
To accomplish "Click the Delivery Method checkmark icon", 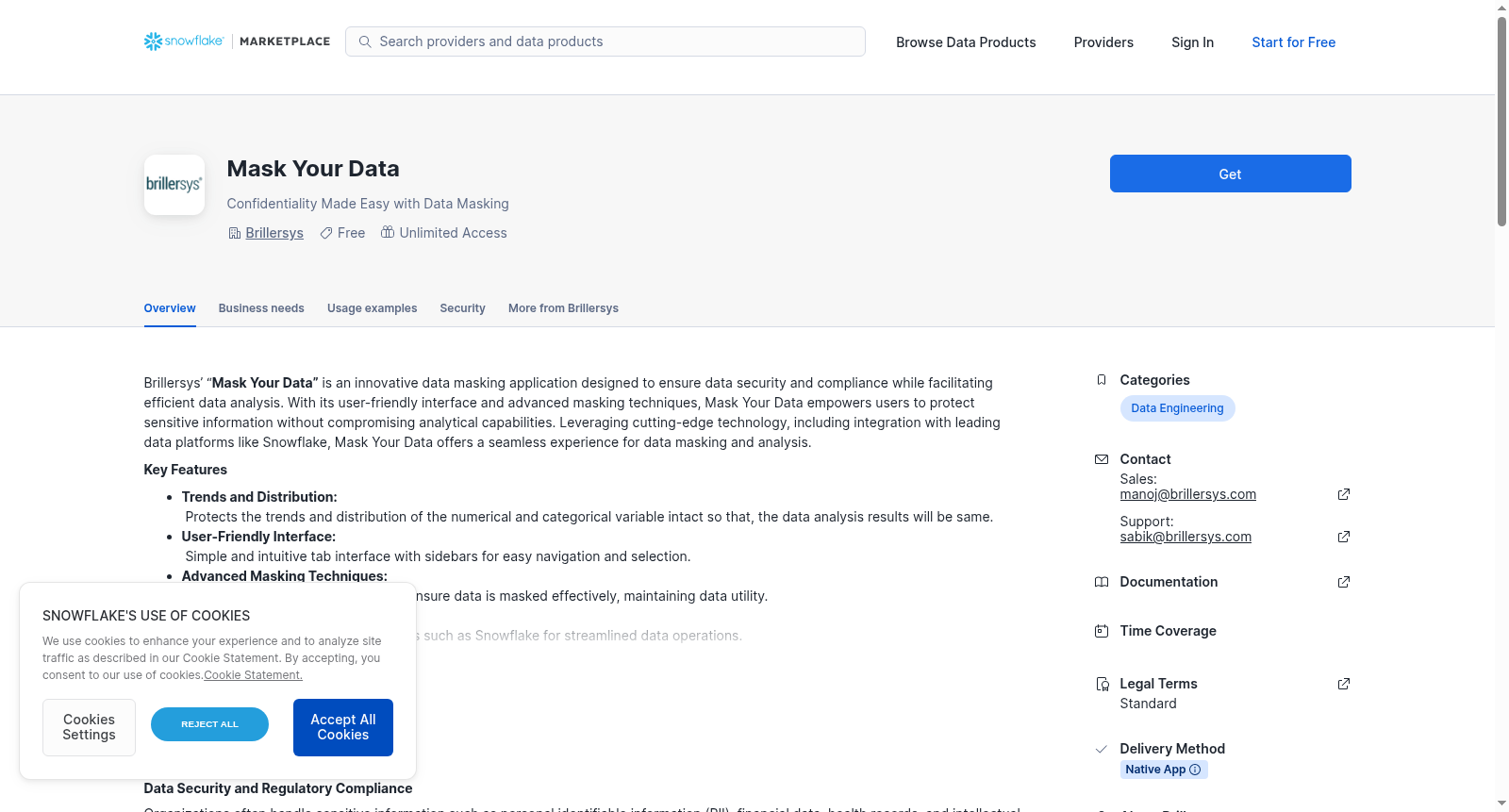I will (x=1102, y=749).
